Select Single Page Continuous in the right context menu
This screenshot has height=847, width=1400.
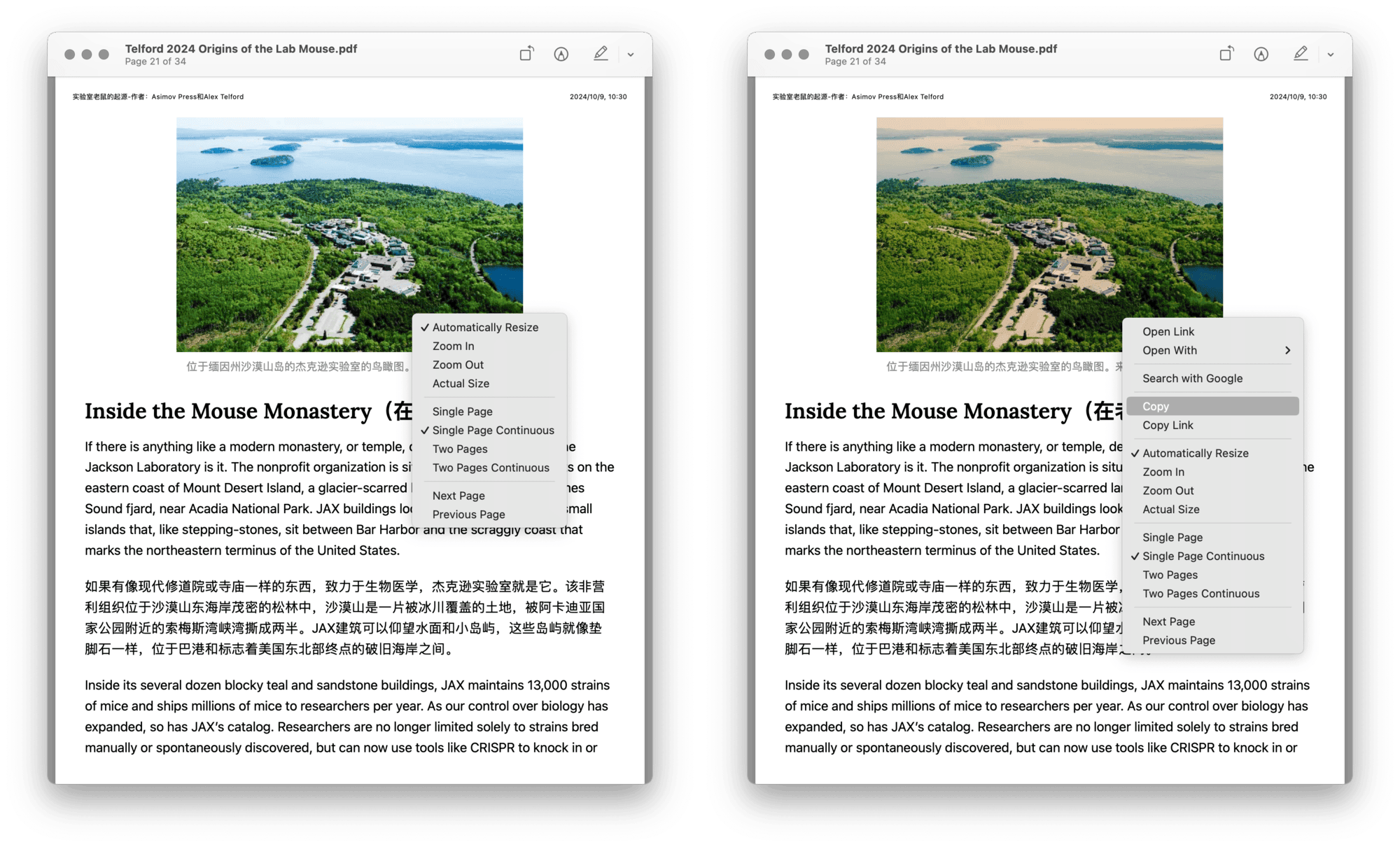click(x=1212, y=556)
